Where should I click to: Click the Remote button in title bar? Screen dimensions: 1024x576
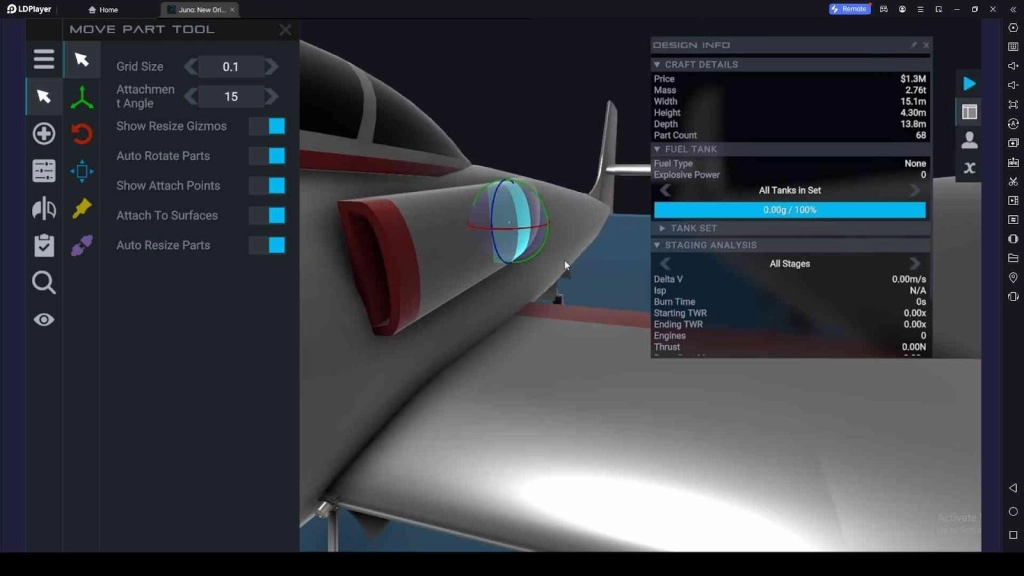click(x=850, y=9)
